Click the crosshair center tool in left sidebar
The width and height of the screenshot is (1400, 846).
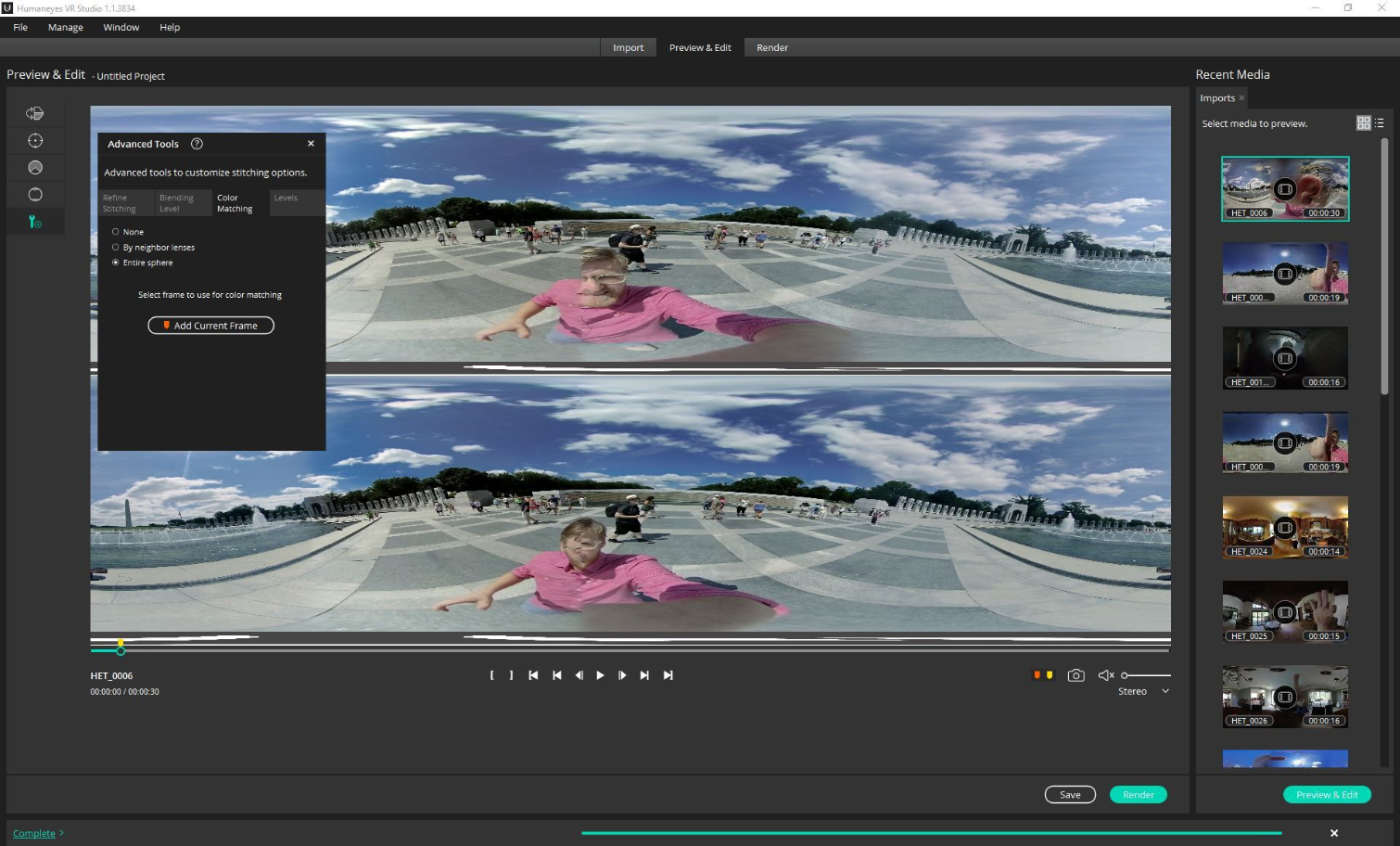tap(35, 141)
